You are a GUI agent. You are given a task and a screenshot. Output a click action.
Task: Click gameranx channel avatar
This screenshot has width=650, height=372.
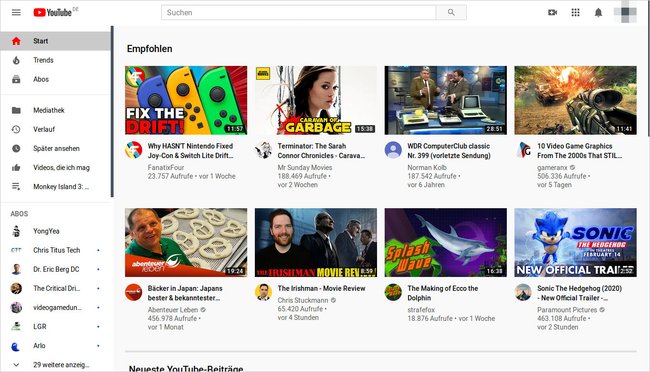[x=523, y=150]
